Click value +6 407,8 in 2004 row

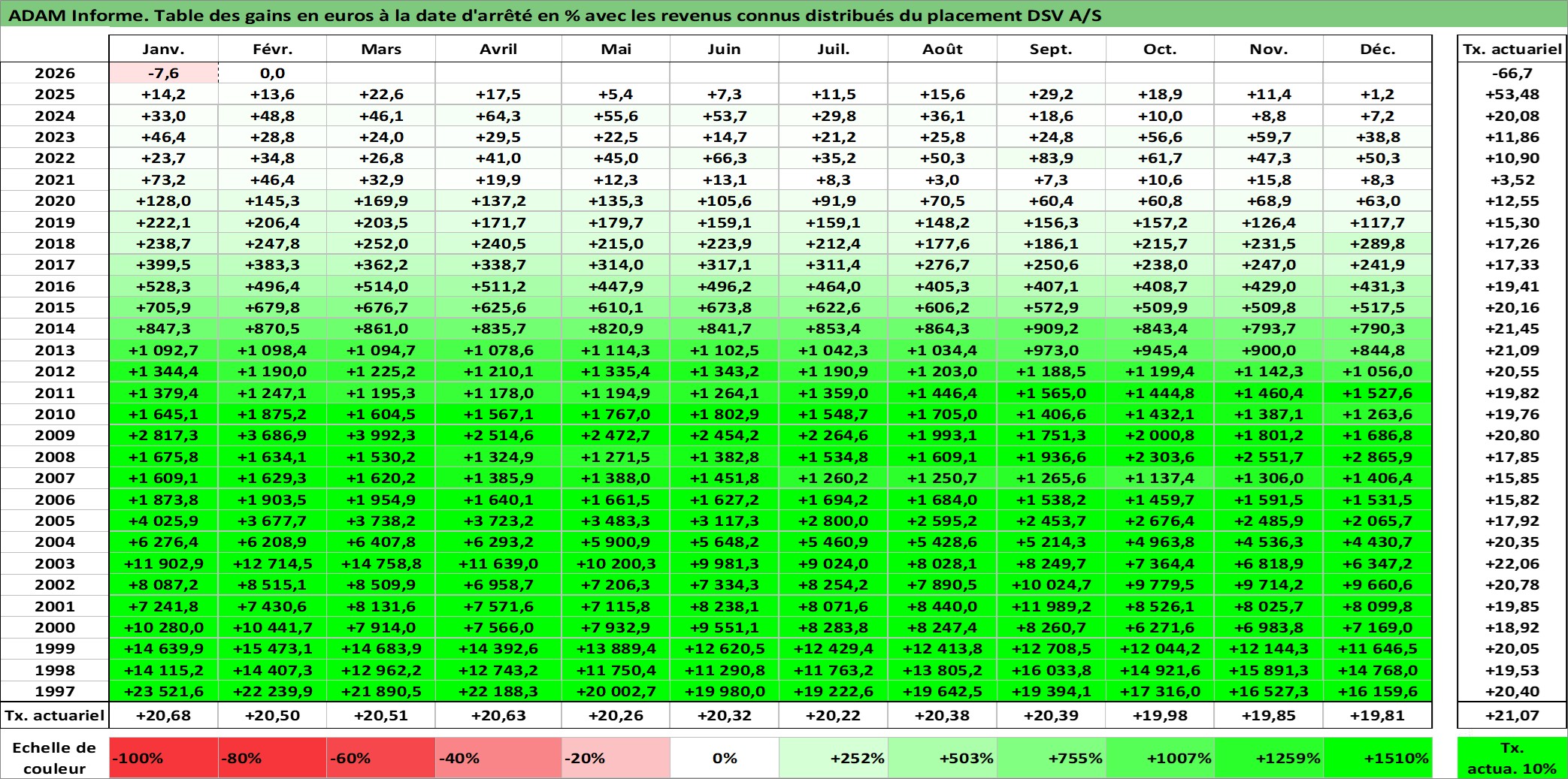(381, 542)
